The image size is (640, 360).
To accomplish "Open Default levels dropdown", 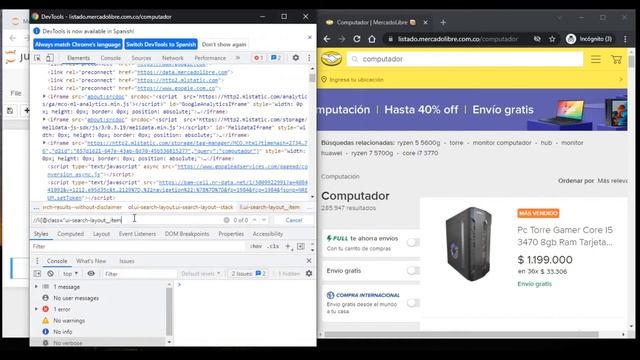I will tap(200, 273).
